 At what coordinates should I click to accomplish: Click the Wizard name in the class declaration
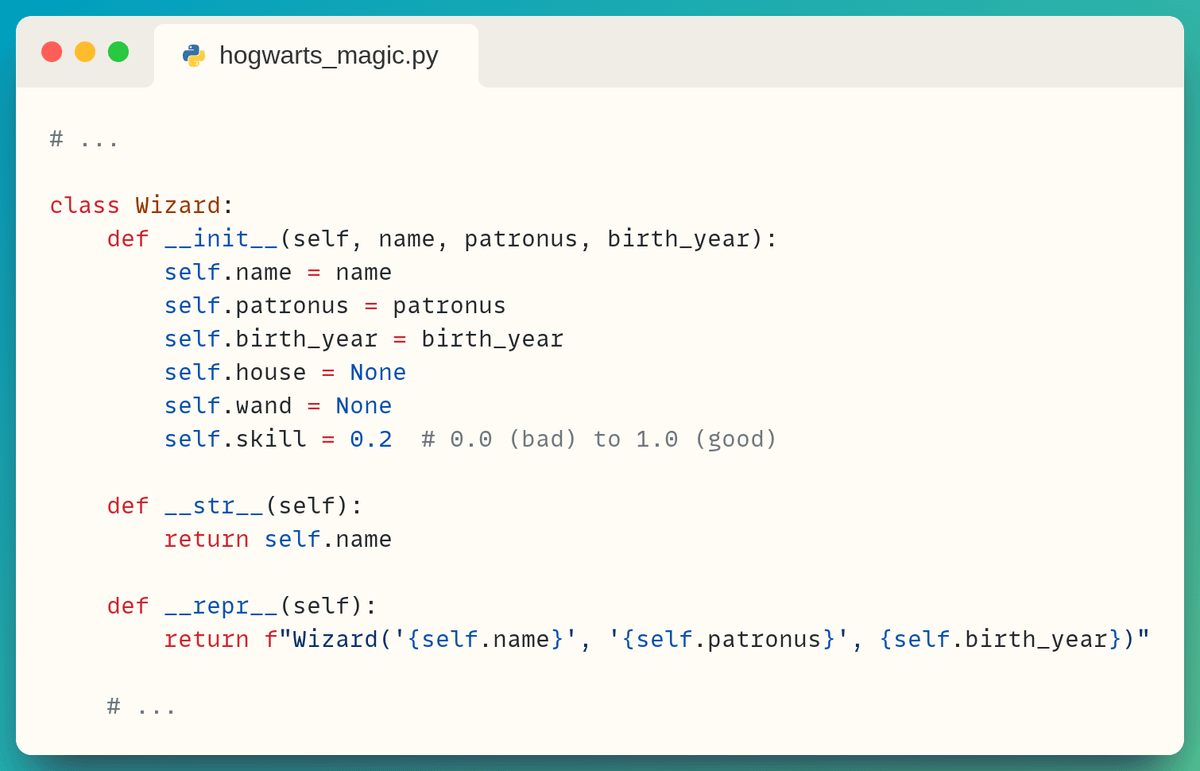point(178,206)
